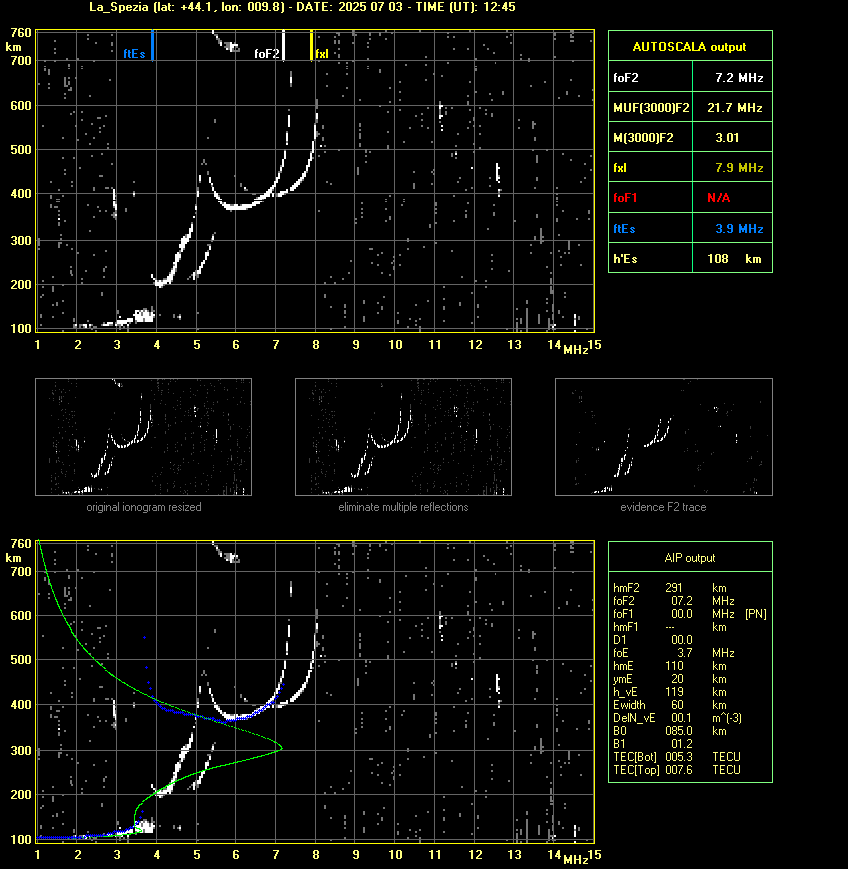Viewport: 848px width, 869px height.
Task: Click the h'Es value '108 km'
Action: (x=734, y=259)
